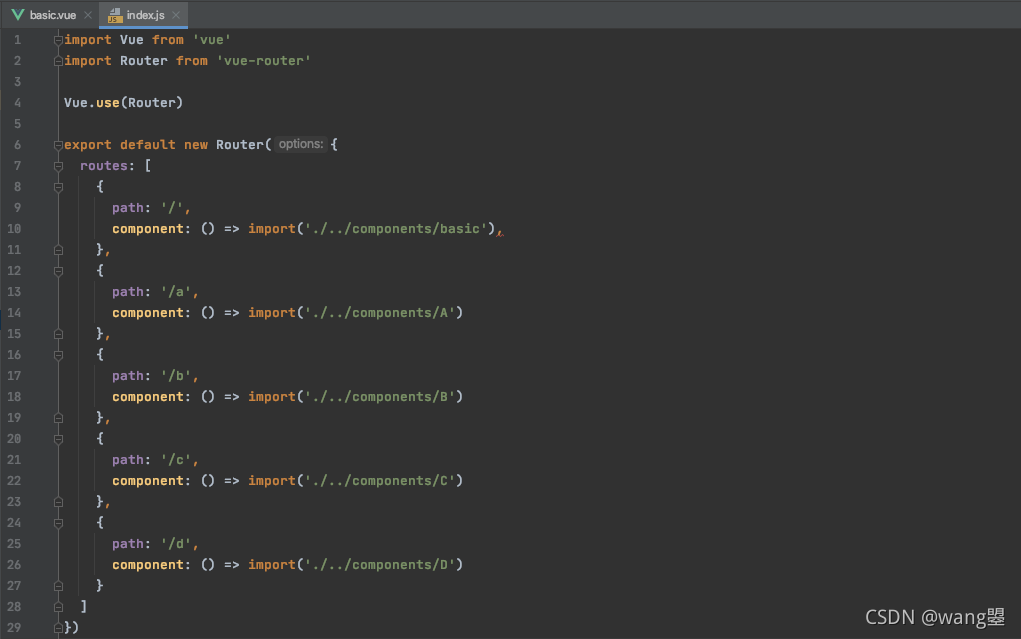
Task: Close the index.js tab
Action: (x=176, y=15)
